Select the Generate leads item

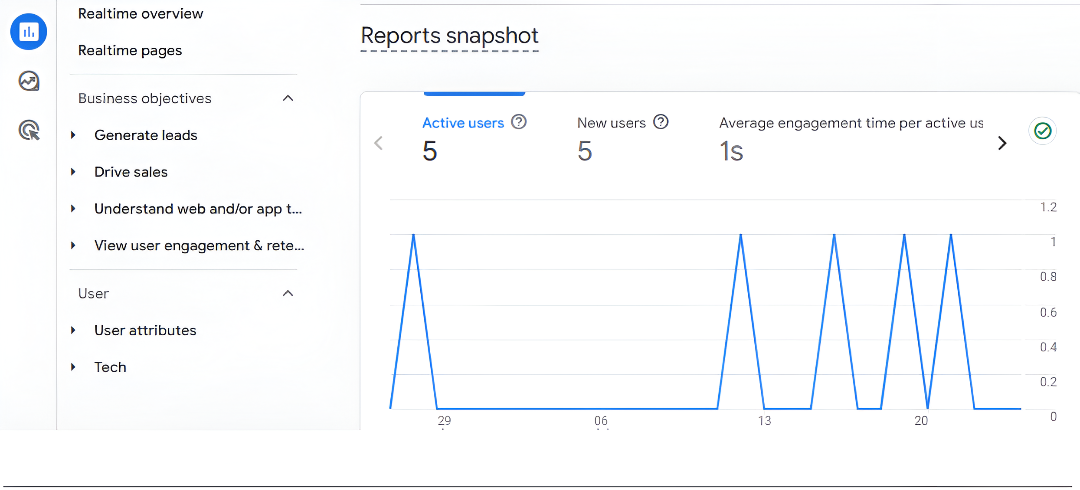coord(146,136)
